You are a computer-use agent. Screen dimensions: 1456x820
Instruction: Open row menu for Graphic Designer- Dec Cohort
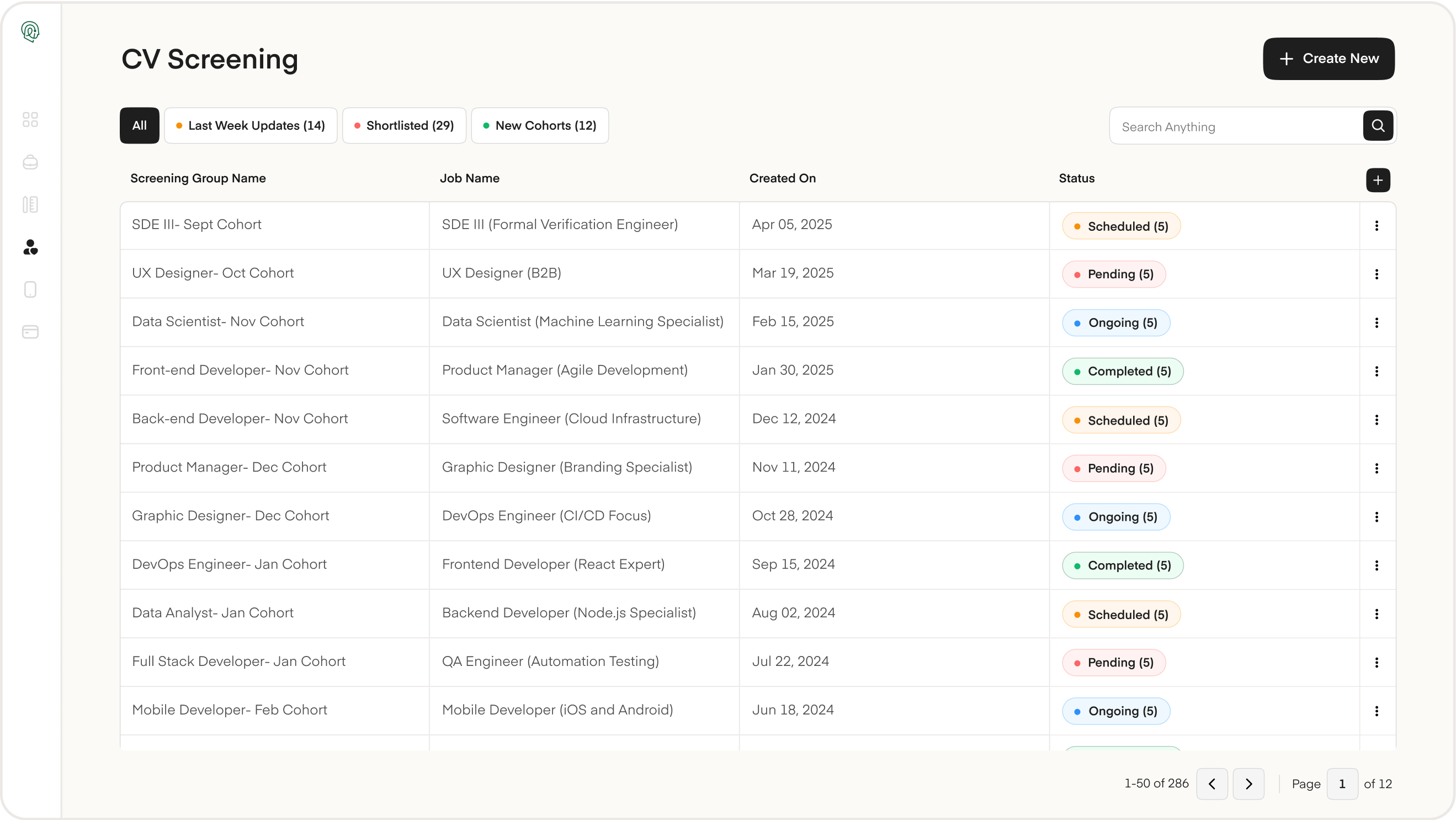1377,517
